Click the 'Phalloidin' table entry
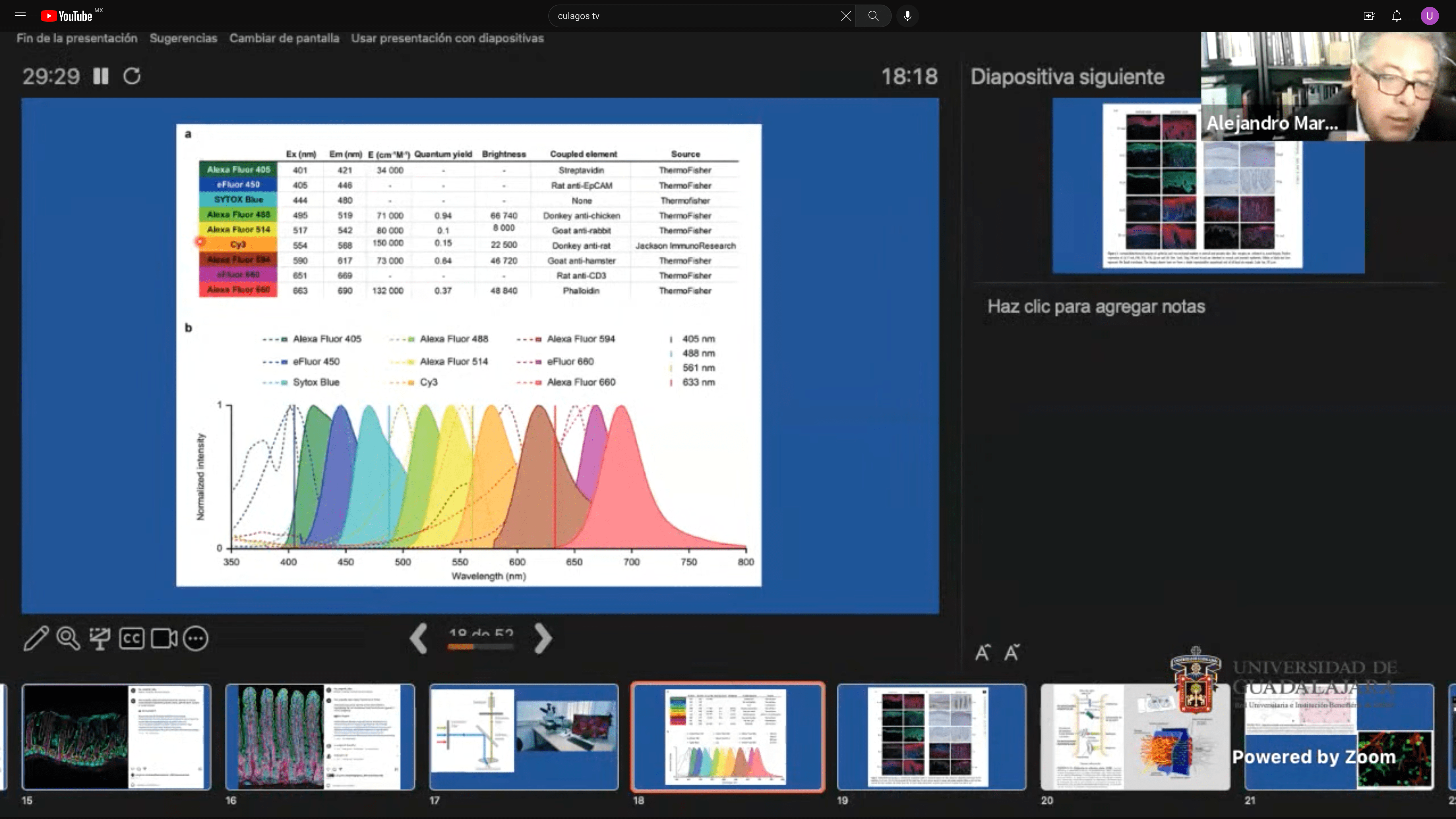This screenshot has width=1456, height=819. [x=581, y=291]
